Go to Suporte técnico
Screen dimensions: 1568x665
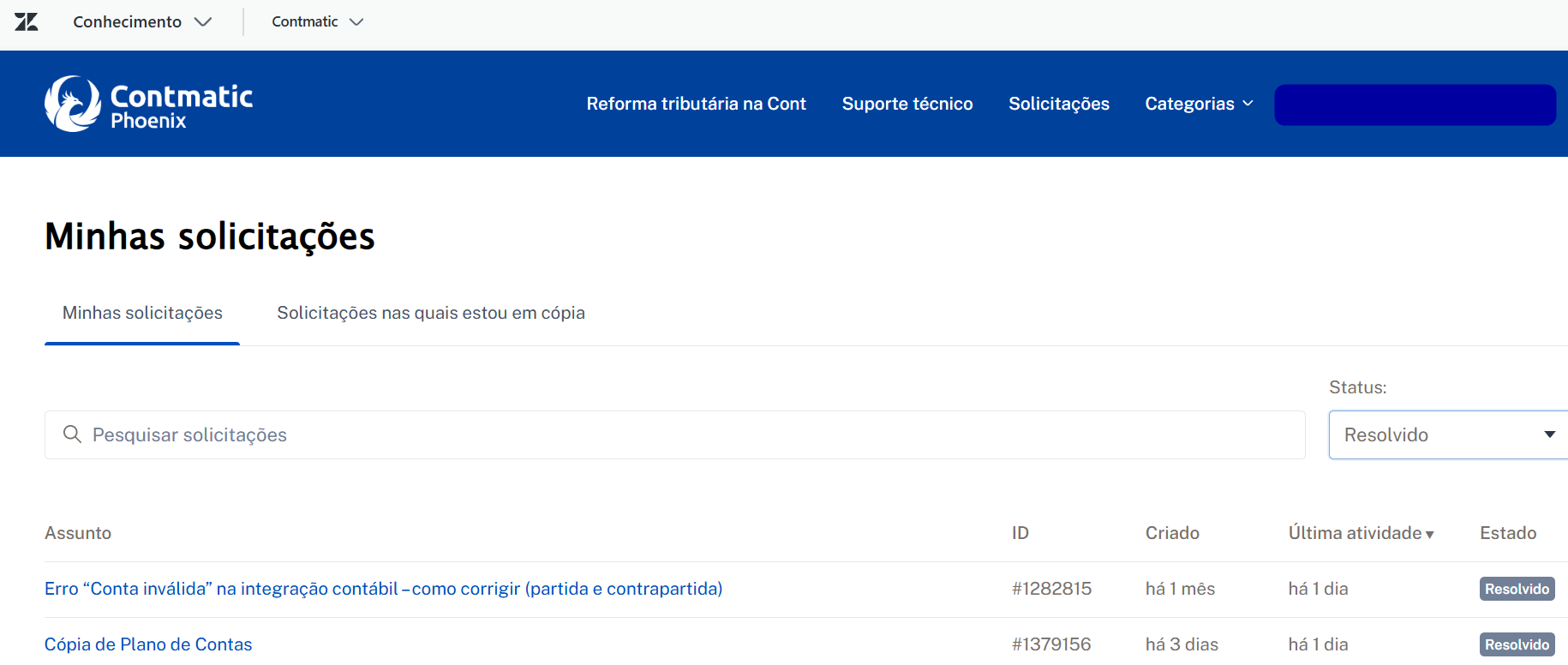point(907,104)
